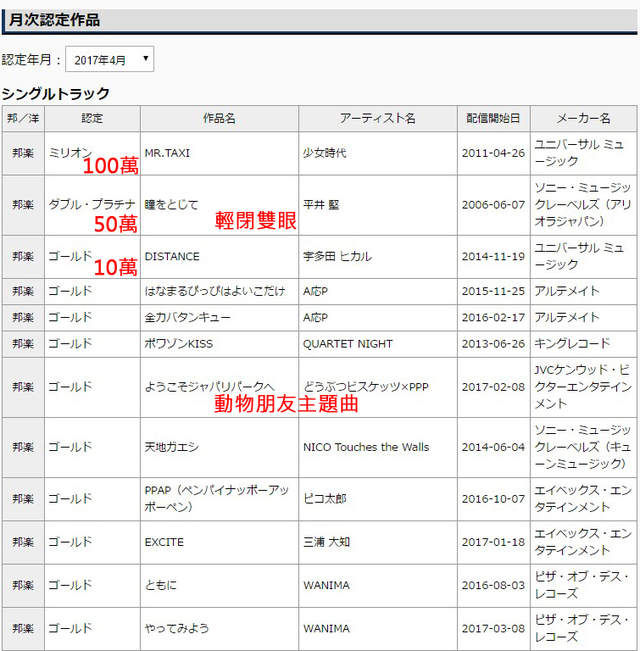
Task: Click the シングルトラック section title
Action: (56, 93)
